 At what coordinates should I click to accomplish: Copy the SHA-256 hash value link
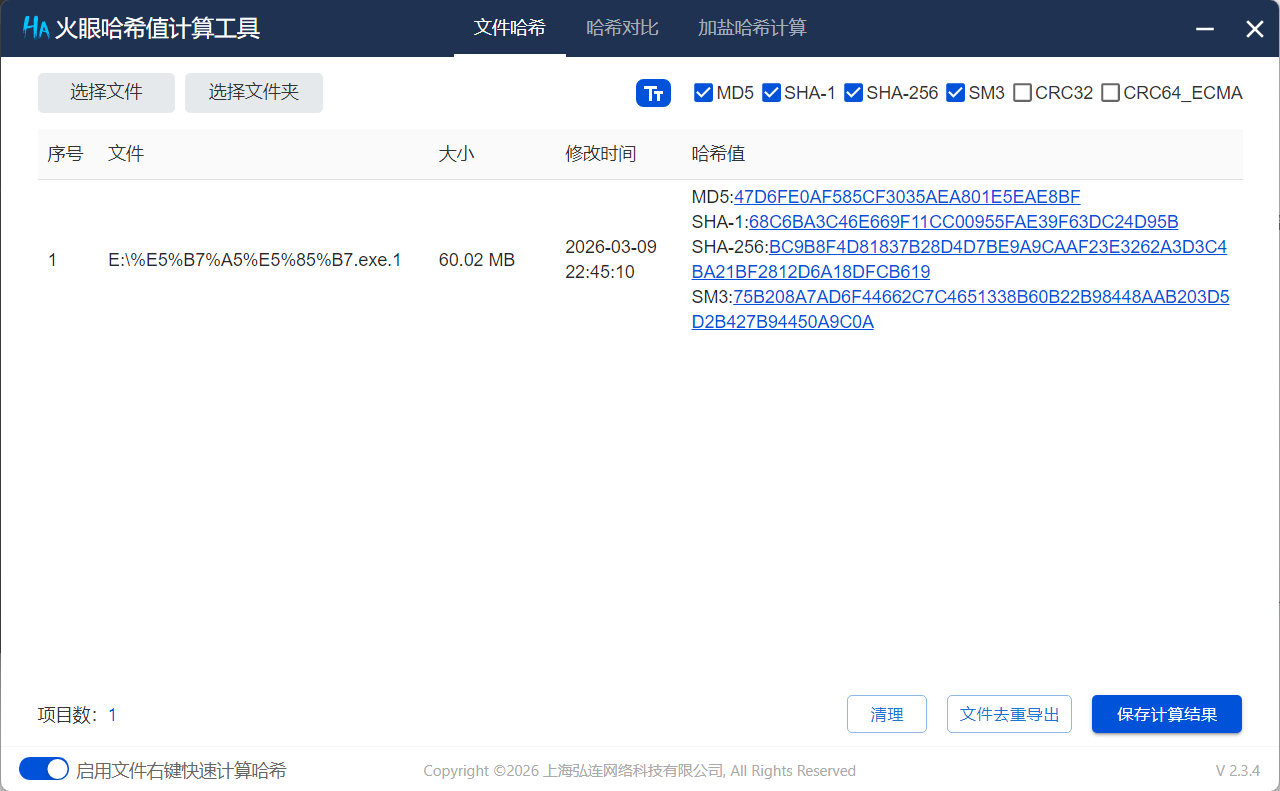(x=959, y=259)
